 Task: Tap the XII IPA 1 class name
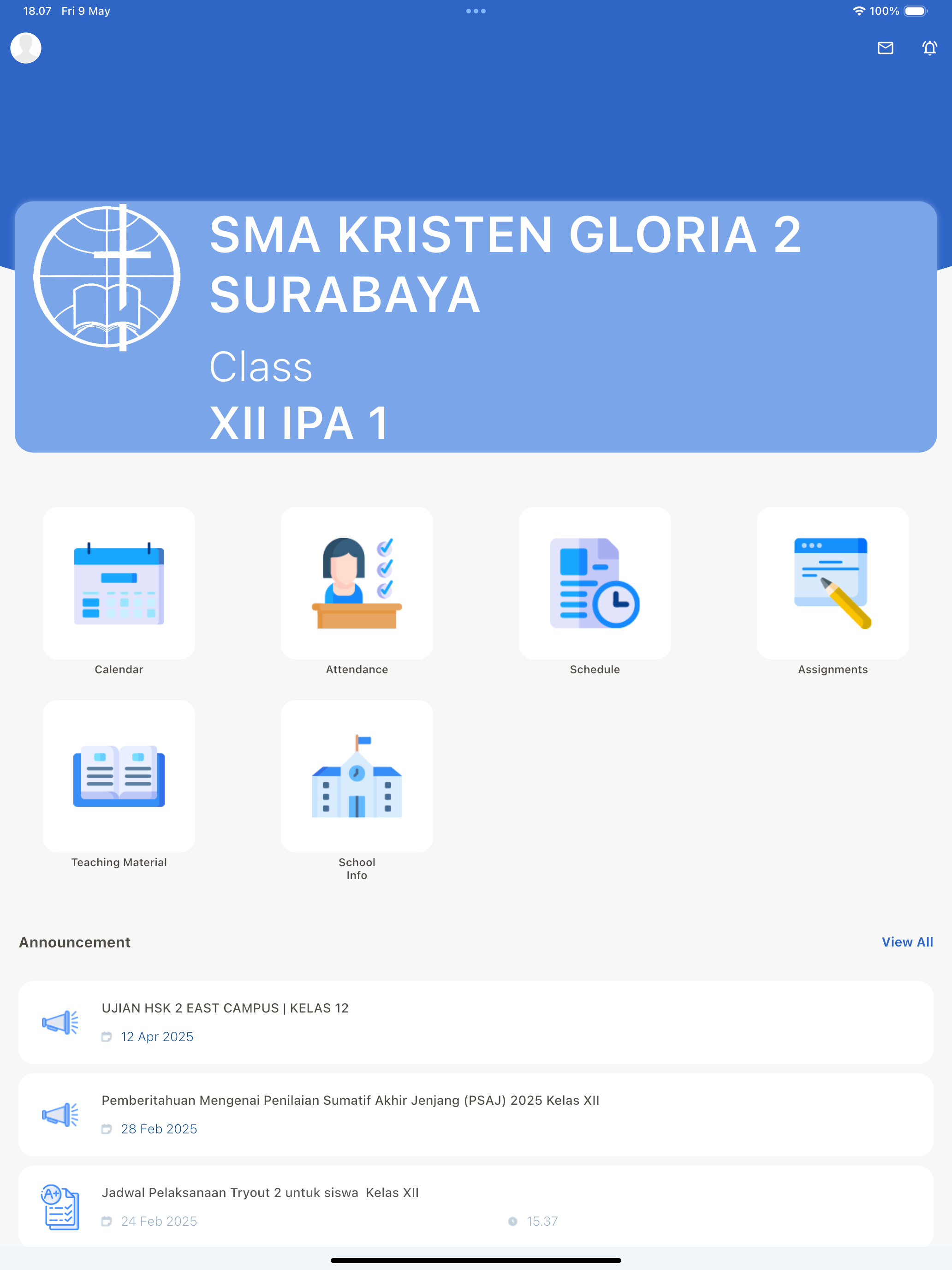pyautogui.click(x=299, y=423)
